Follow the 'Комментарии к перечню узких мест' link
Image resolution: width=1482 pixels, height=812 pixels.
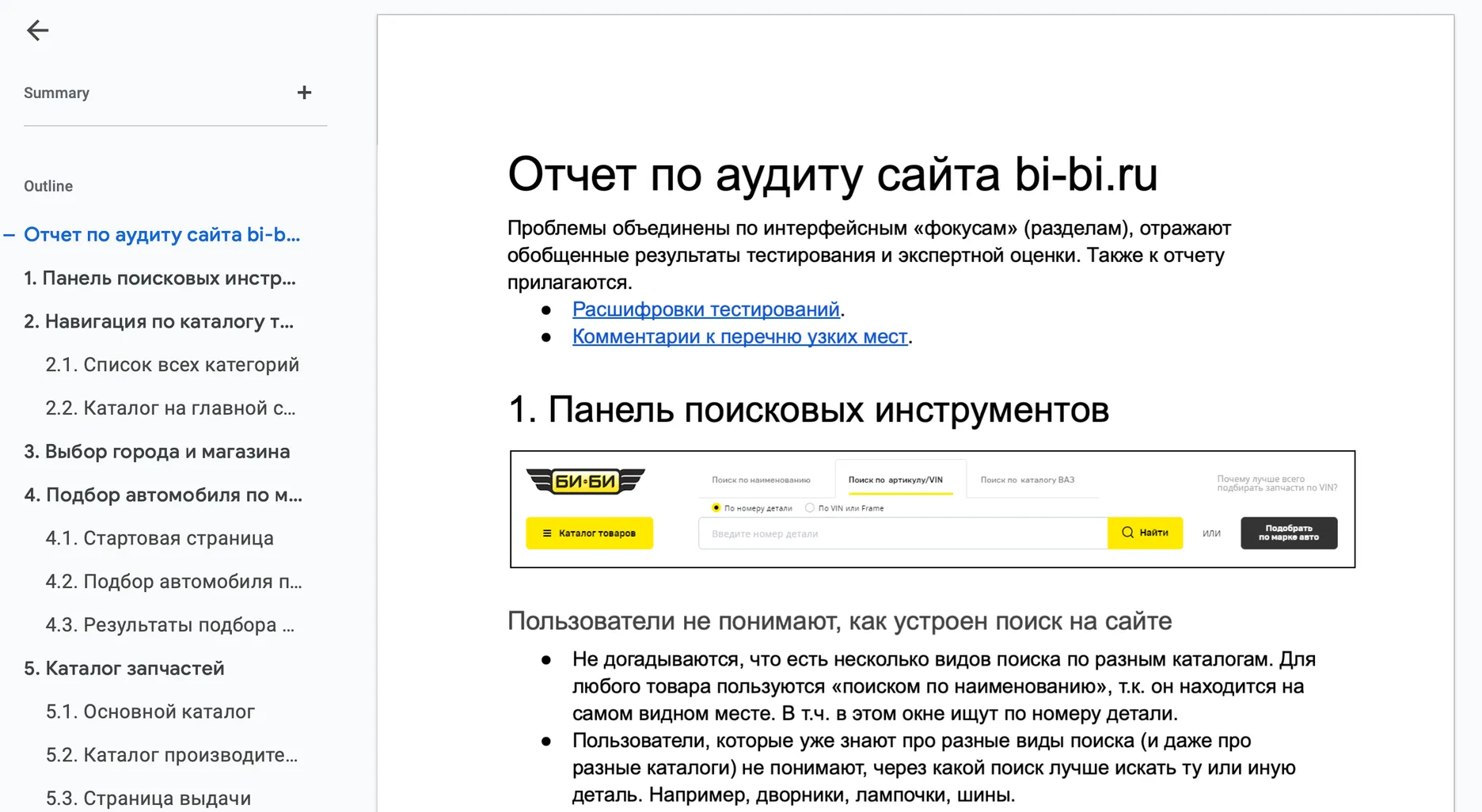click(739, 336)
